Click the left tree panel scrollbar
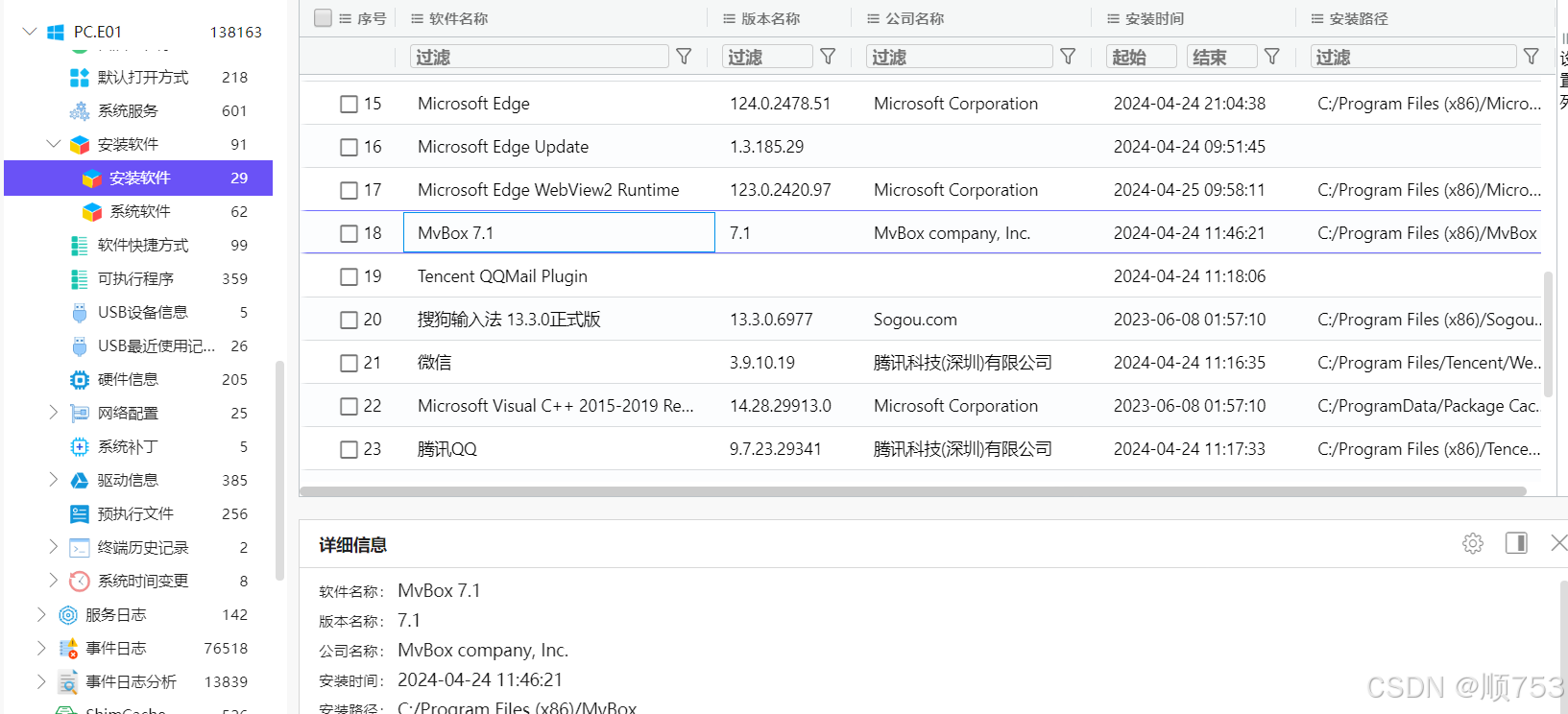 point(279,470)
